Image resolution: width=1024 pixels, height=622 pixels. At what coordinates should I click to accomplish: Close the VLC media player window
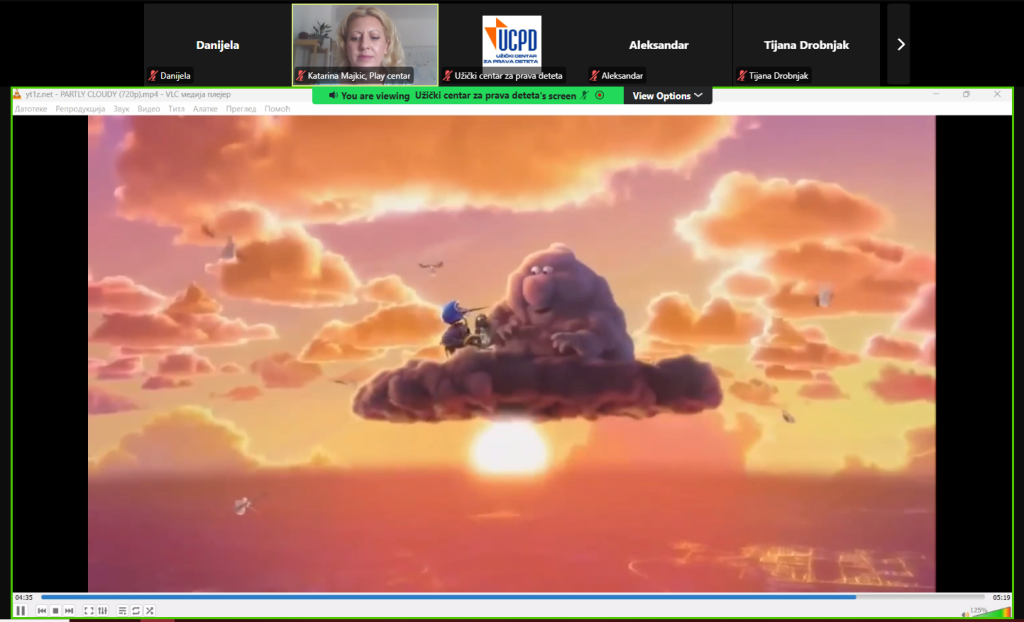pos(997,95)
